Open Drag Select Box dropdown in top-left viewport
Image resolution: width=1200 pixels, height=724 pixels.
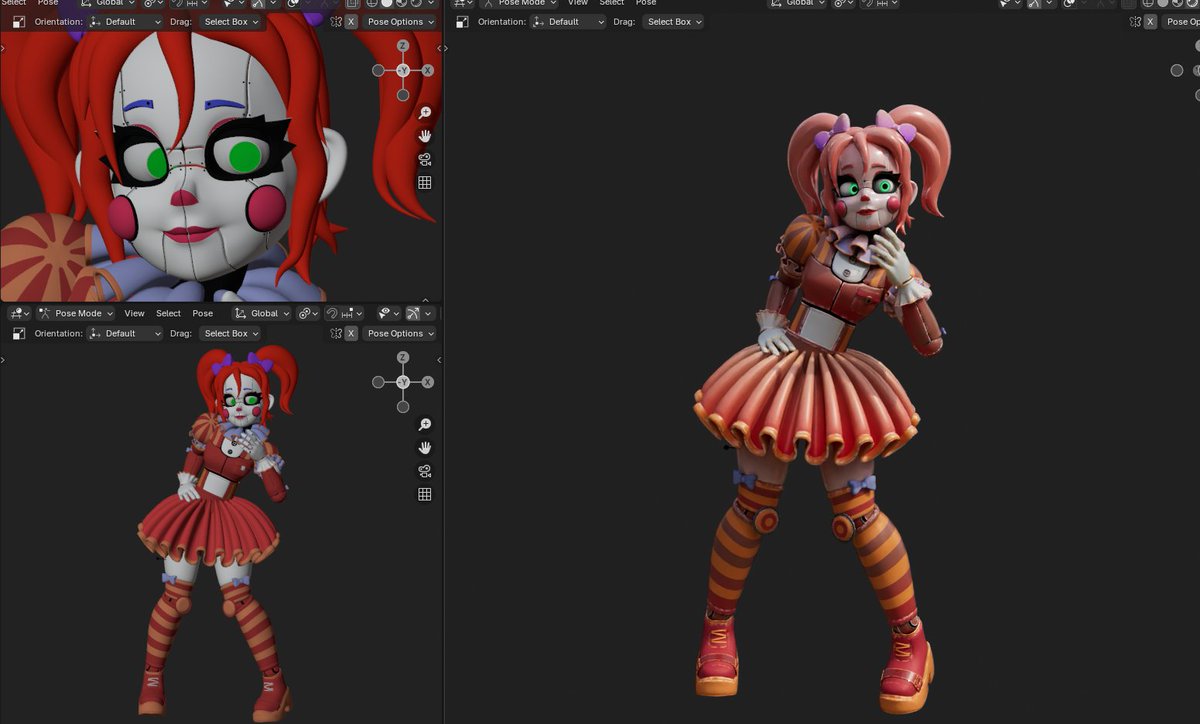tap(231, 21)
